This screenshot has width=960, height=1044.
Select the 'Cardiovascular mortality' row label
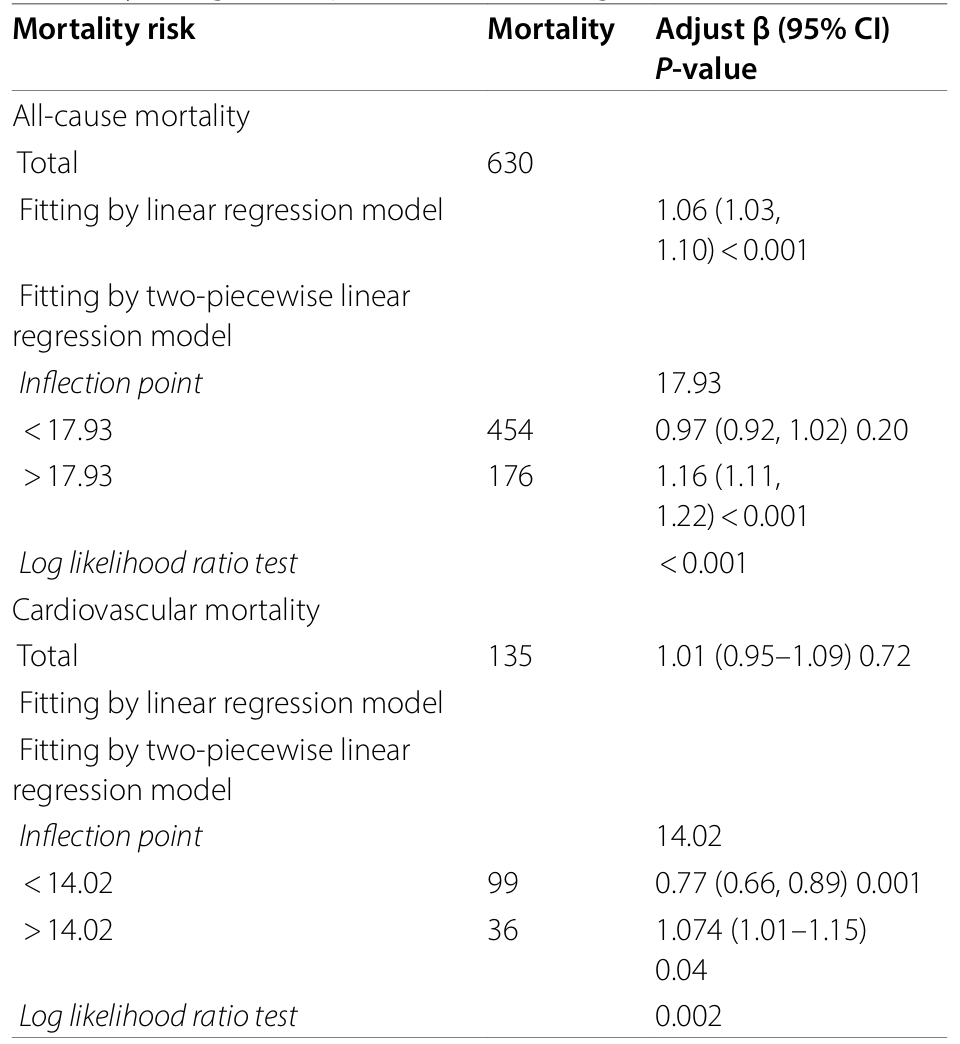(166, 609)
